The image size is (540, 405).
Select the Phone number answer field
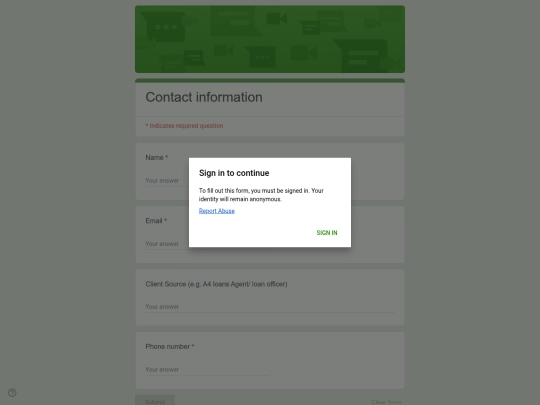[x=207, y=370]
